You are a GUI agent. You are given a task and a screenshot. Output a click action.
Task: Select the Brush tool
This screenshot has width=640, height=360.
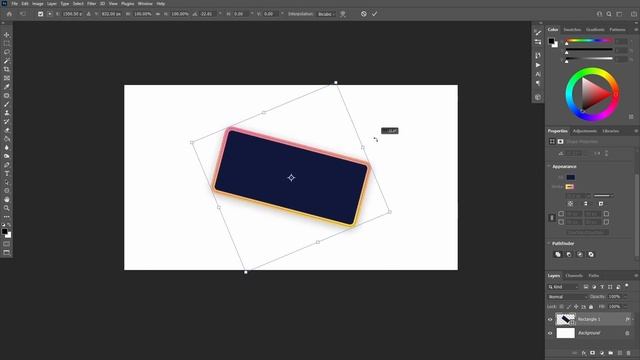pos(7,104)
